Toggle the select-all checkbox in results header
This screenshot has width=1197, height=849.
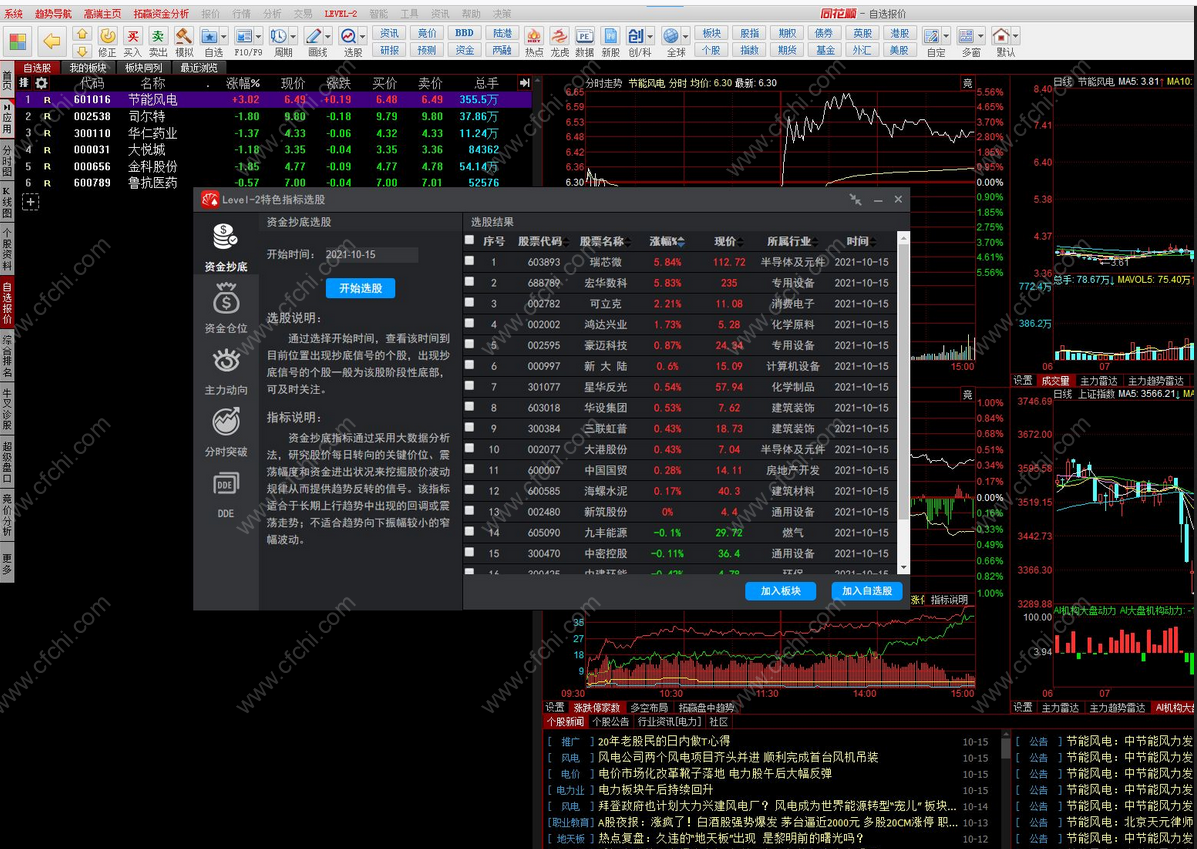tap(470, 240)
